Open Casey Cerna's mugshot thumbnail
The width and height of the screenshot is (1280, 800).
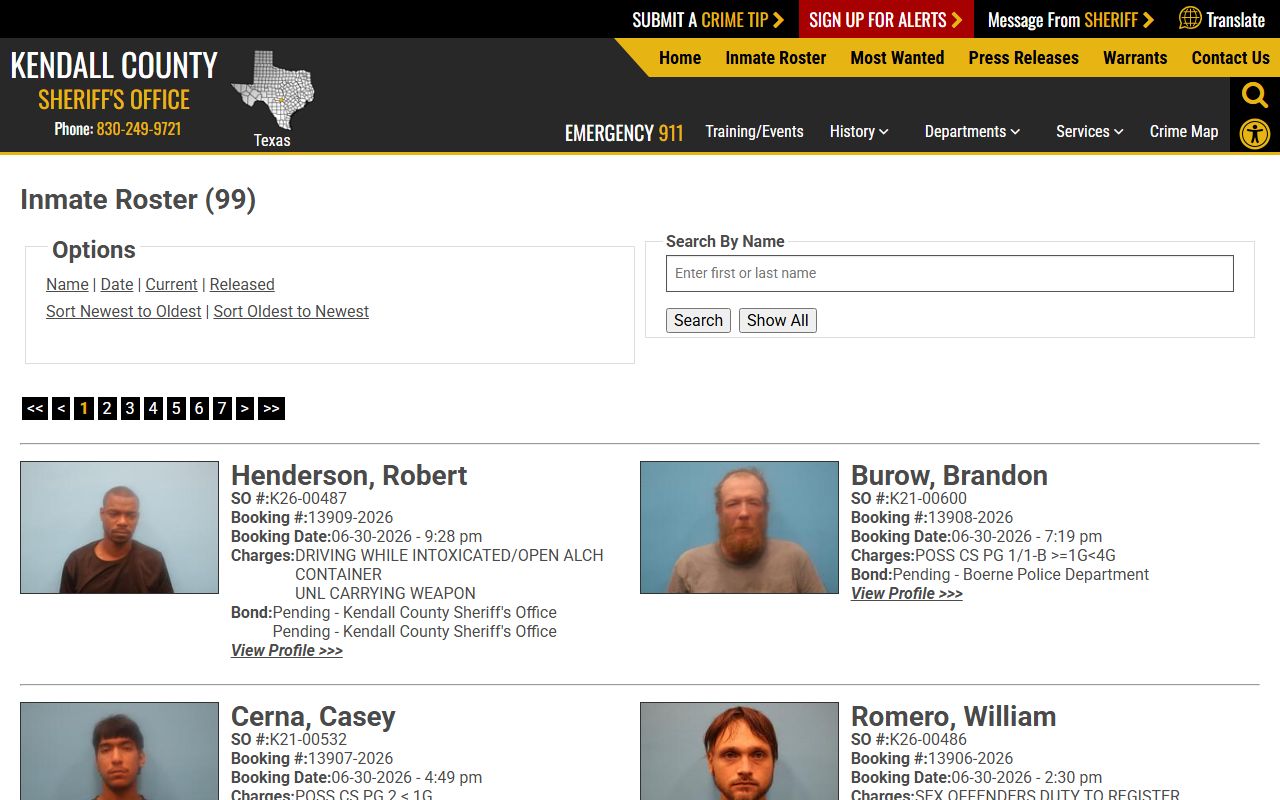coord(119,751)
